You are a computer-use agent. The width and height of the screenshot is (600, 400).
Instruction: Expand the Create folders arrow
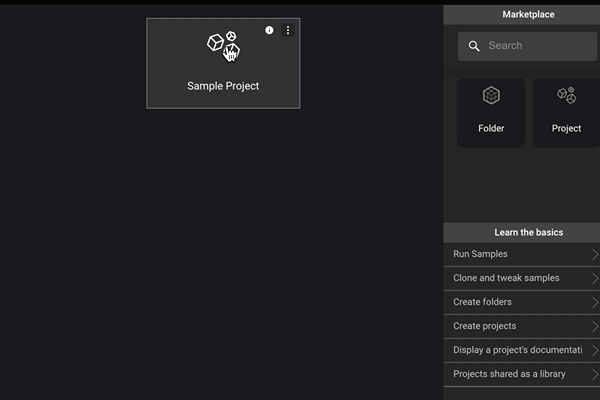[594, 302]
